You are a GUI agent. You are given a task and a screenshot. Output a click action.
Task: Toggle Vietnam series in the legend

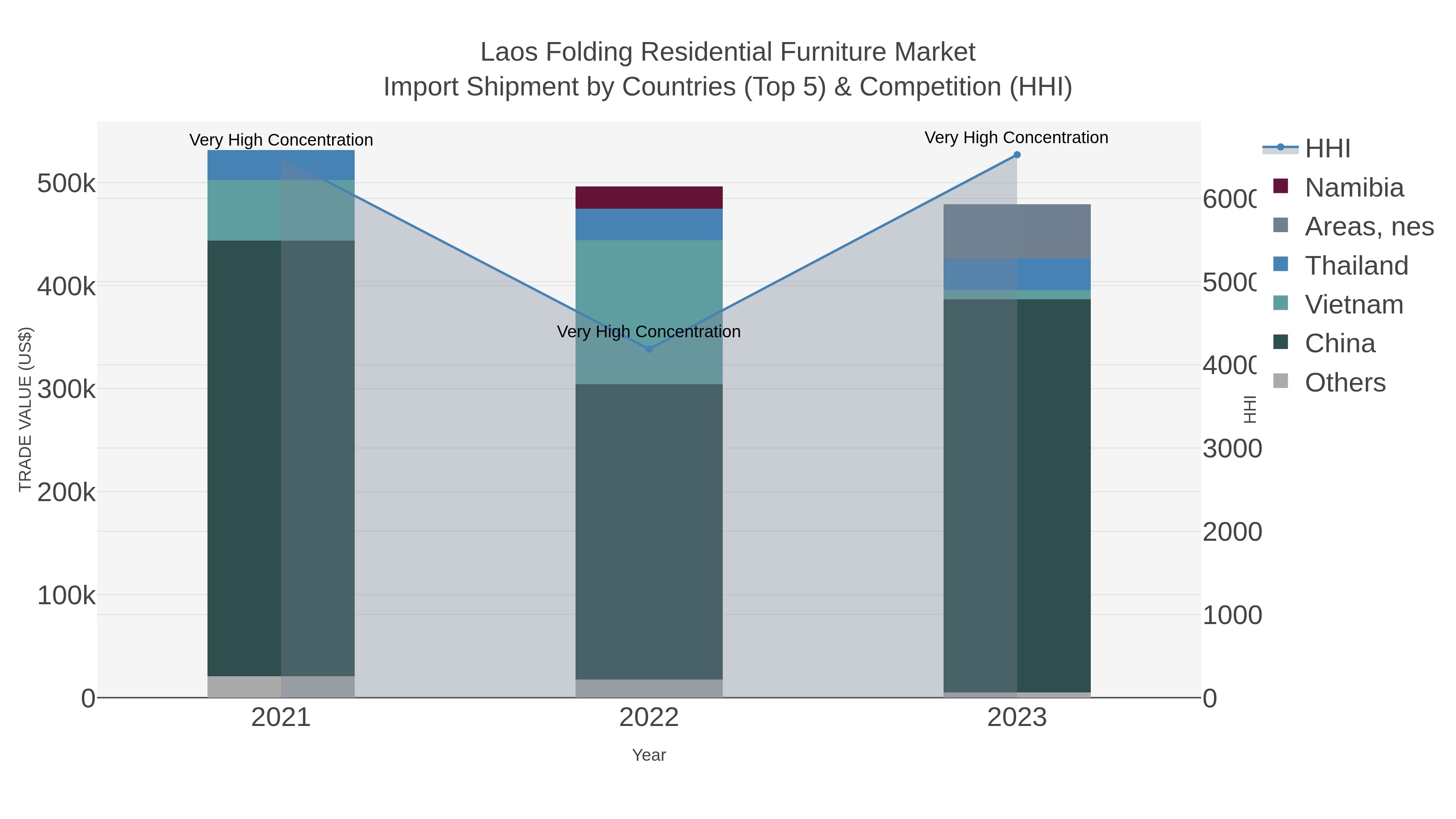[1337, 305]
